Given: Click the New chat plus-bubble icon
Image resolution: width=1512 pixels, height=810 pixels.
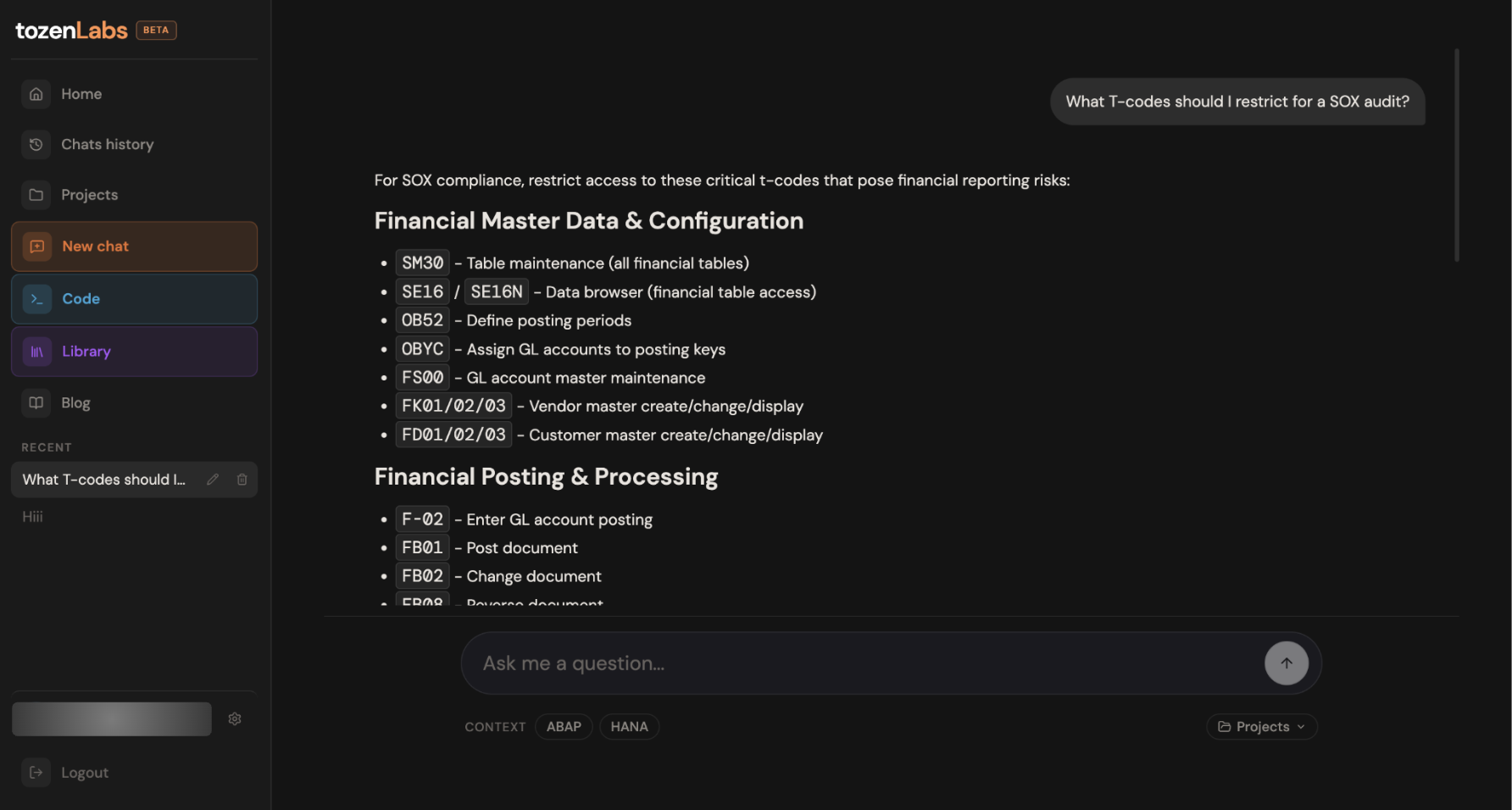Looking at the screenshot, I should pyautogui.click(x=36, y=247).
